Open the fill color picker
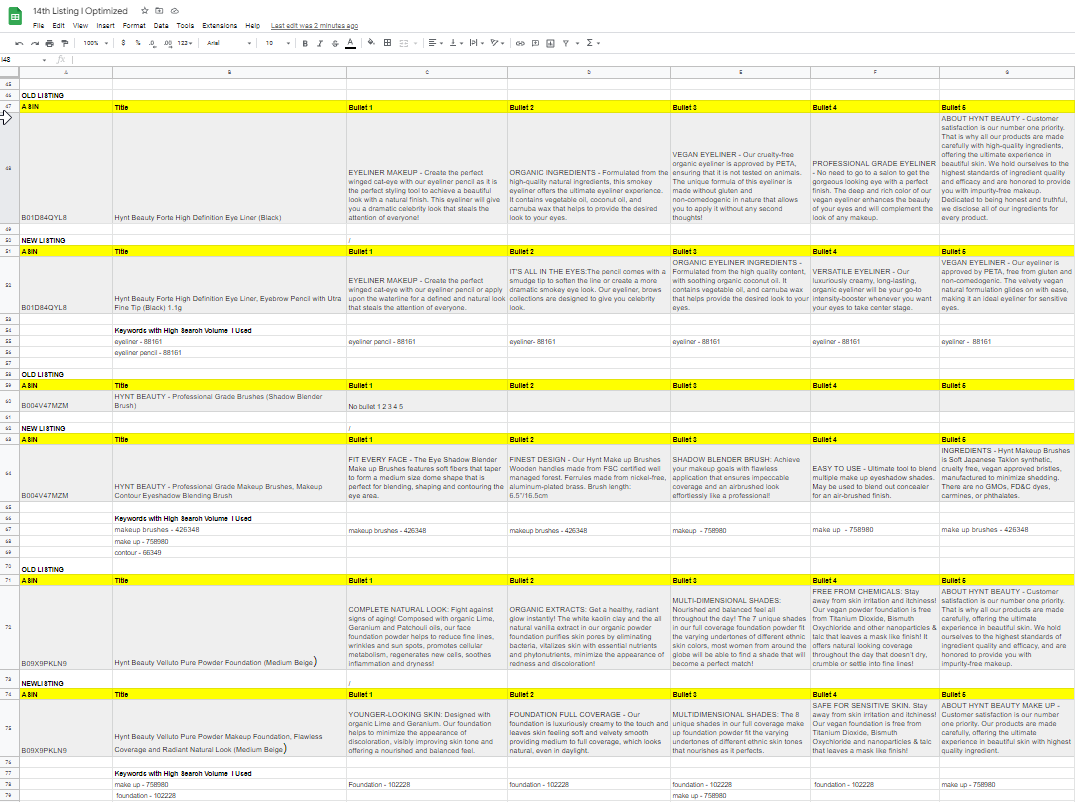Viewport: 1075px width, 802px height. (371, 43)
